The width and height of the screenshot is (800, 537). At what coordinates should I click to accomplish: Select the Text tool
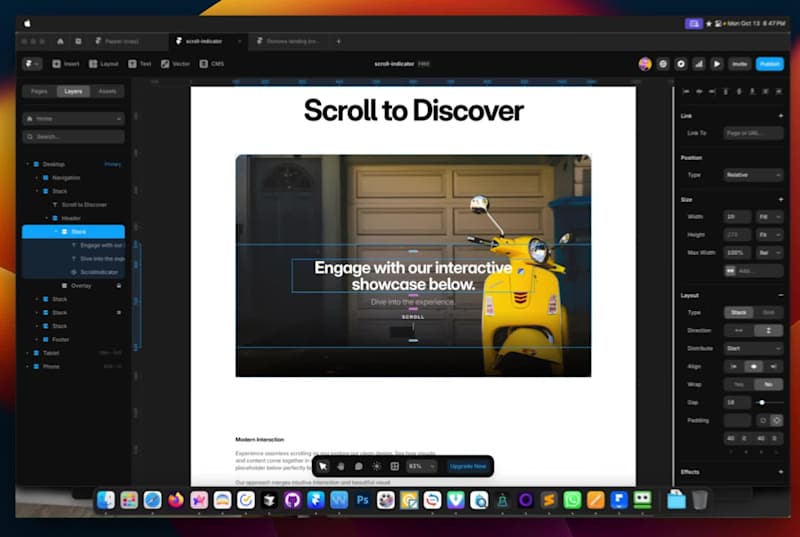click(x=140, y=64)
